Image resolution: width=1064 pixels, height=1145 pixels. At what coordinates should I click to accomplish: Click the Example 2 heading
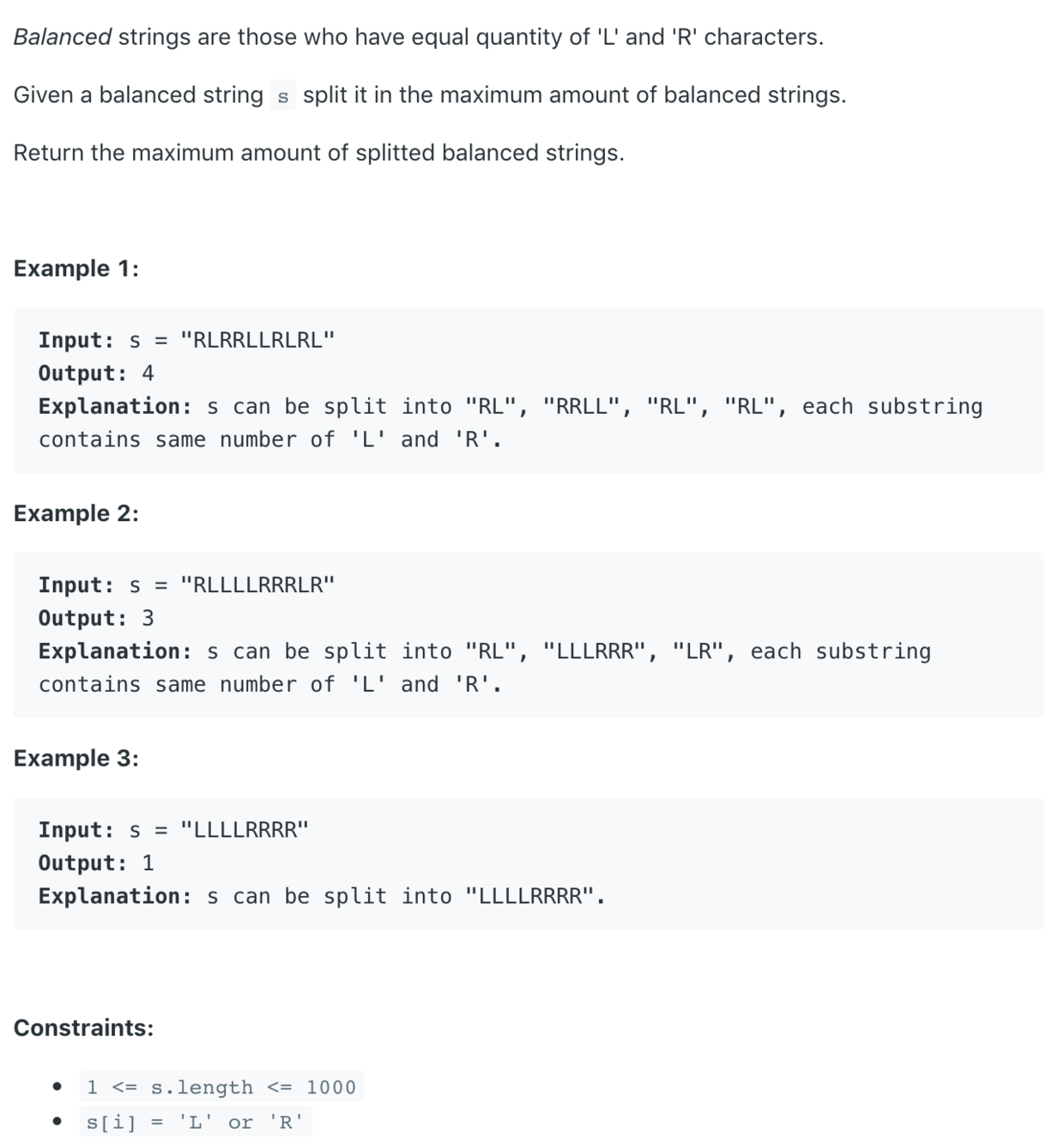(76, 513)
